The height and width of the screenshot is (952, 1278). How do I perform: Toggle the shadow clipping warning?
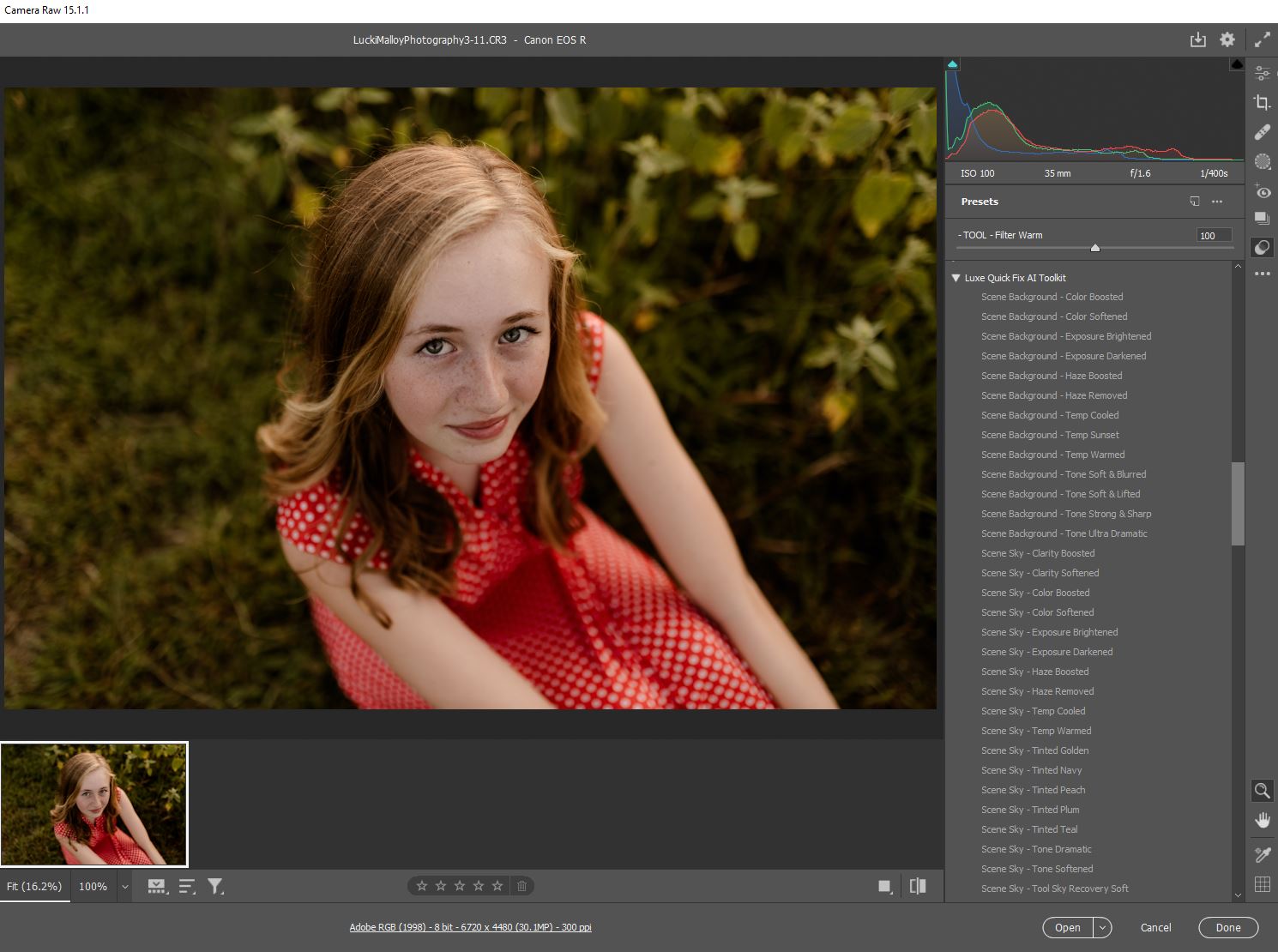pos(952,64)
